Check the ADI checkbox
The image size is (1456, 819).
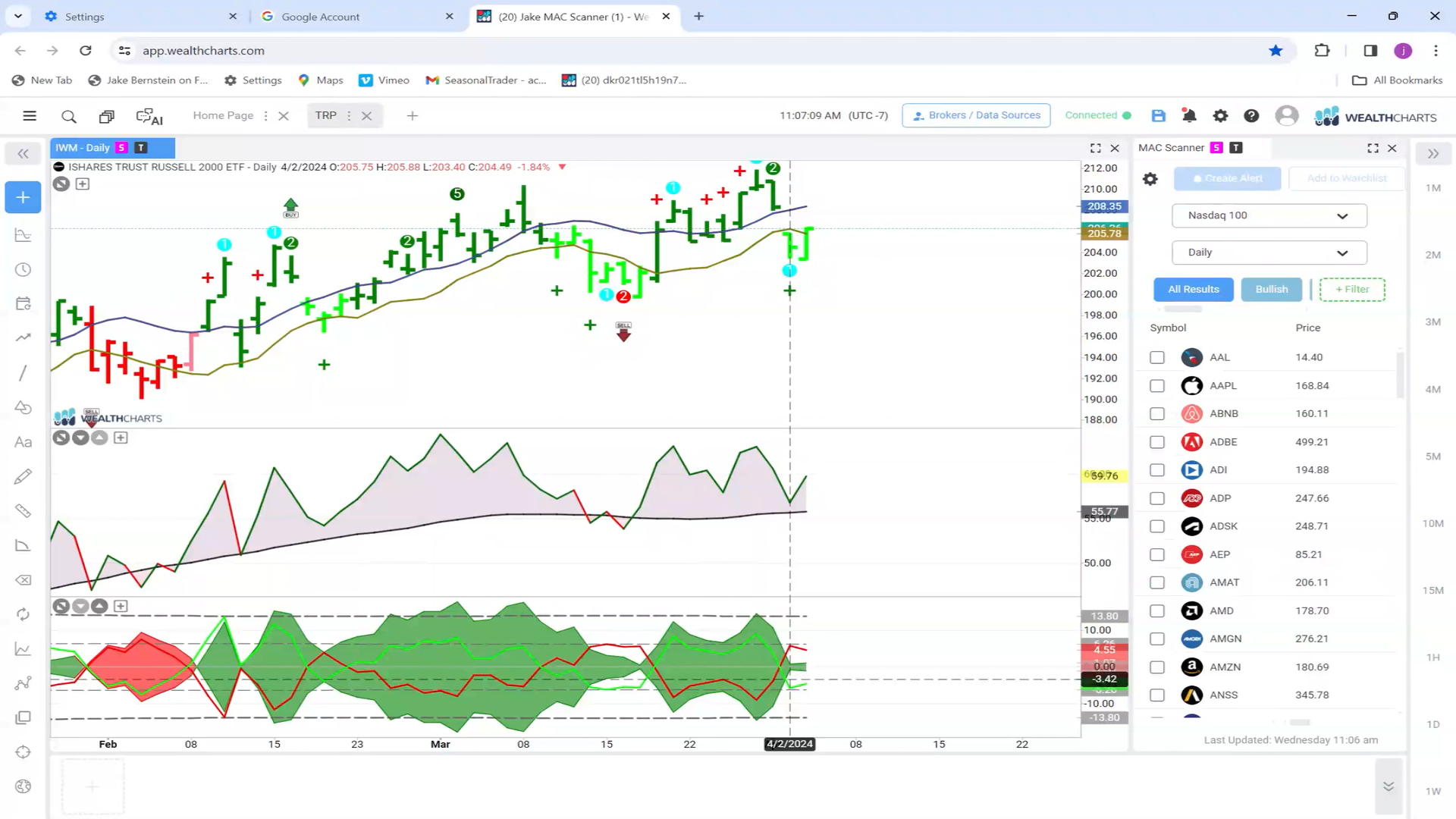(x=1156, y=469)
